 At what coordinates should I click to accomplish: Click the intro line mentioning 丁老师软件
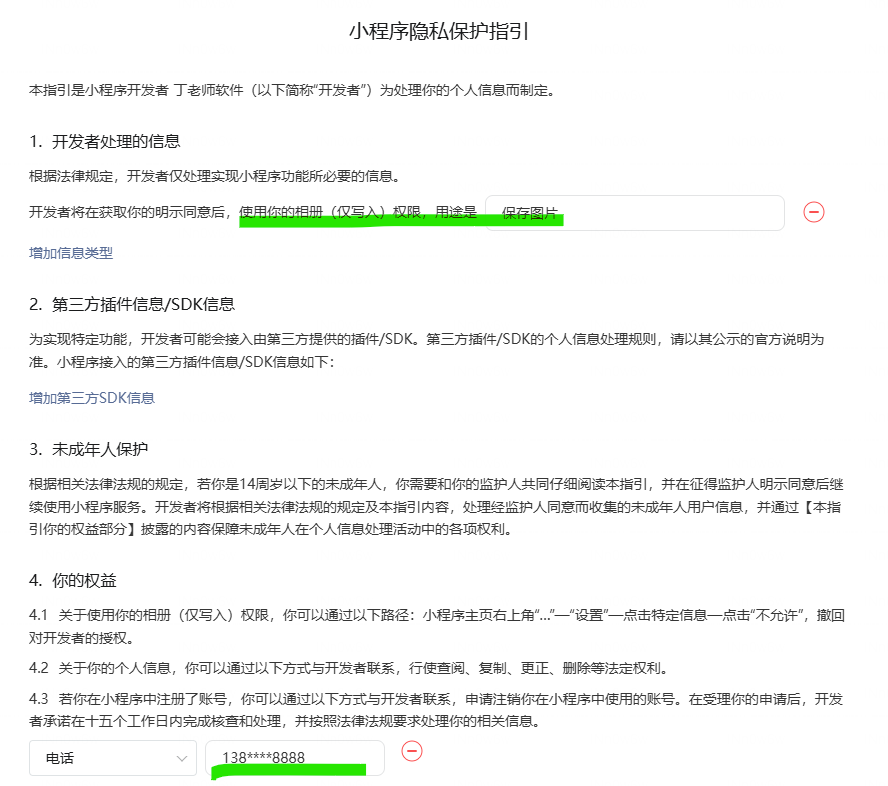[292, 91]
